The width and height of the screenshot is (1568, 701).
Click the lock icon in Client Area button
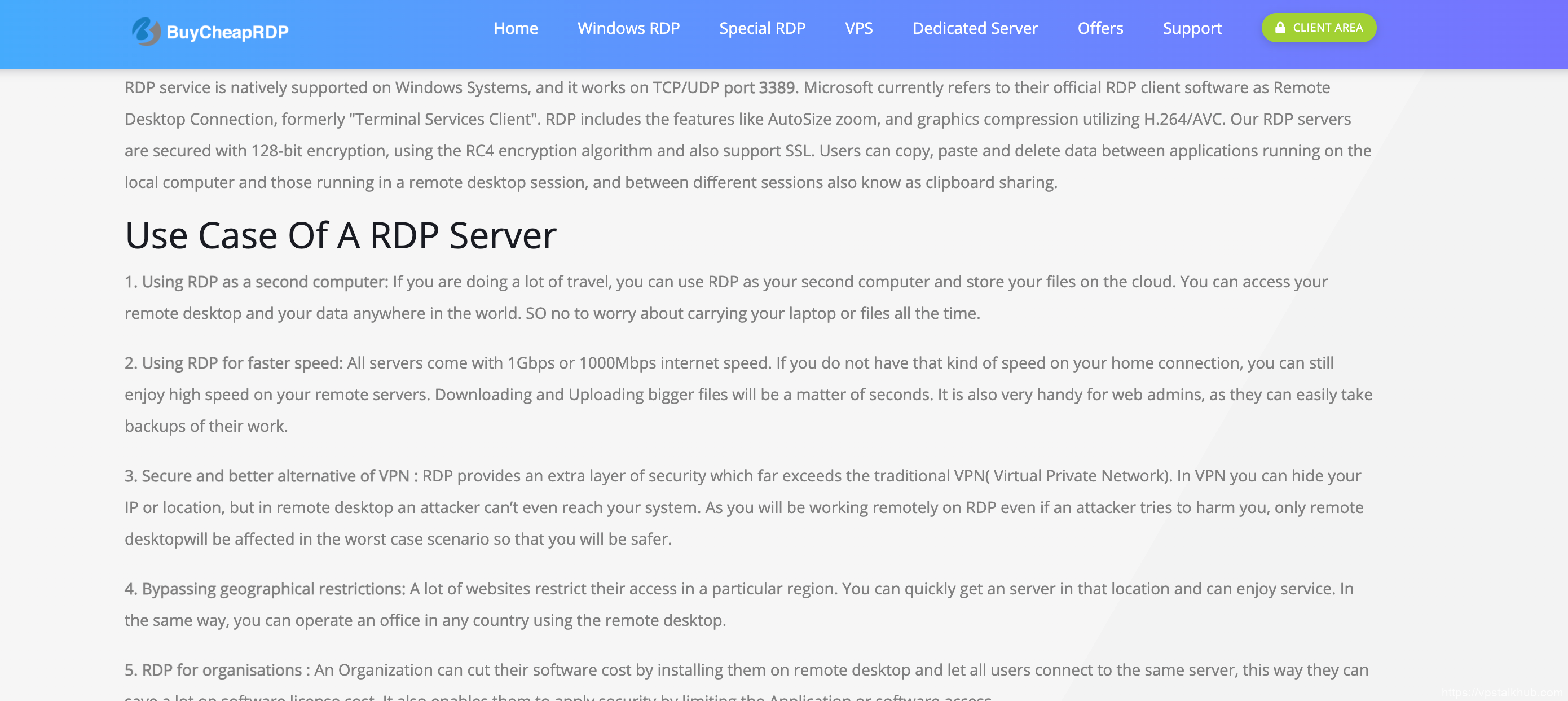(x=1279, y=28)
